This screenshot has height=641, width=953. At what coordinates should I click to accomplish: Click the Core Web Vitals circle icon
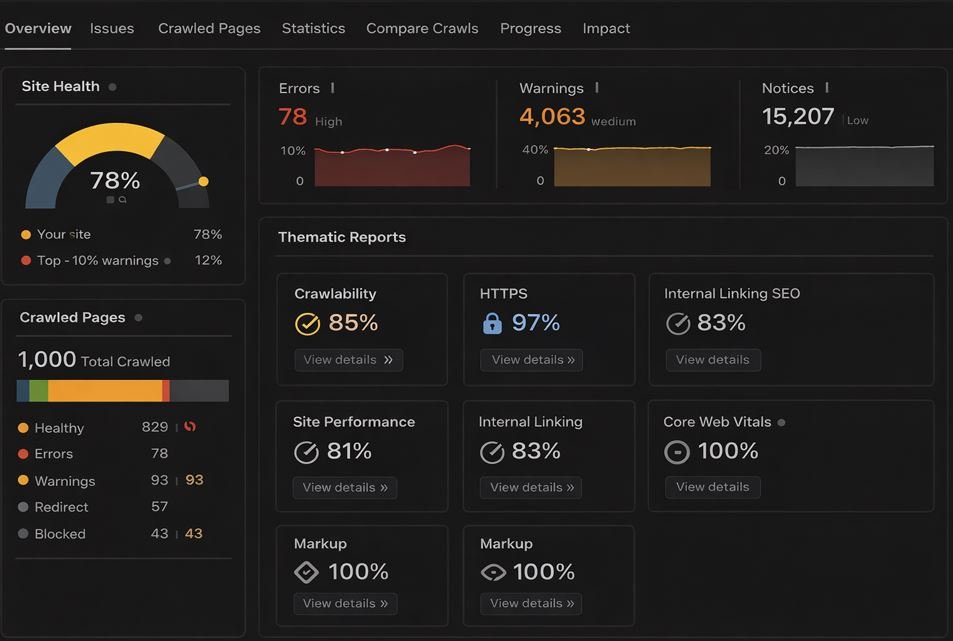(677, 452)
